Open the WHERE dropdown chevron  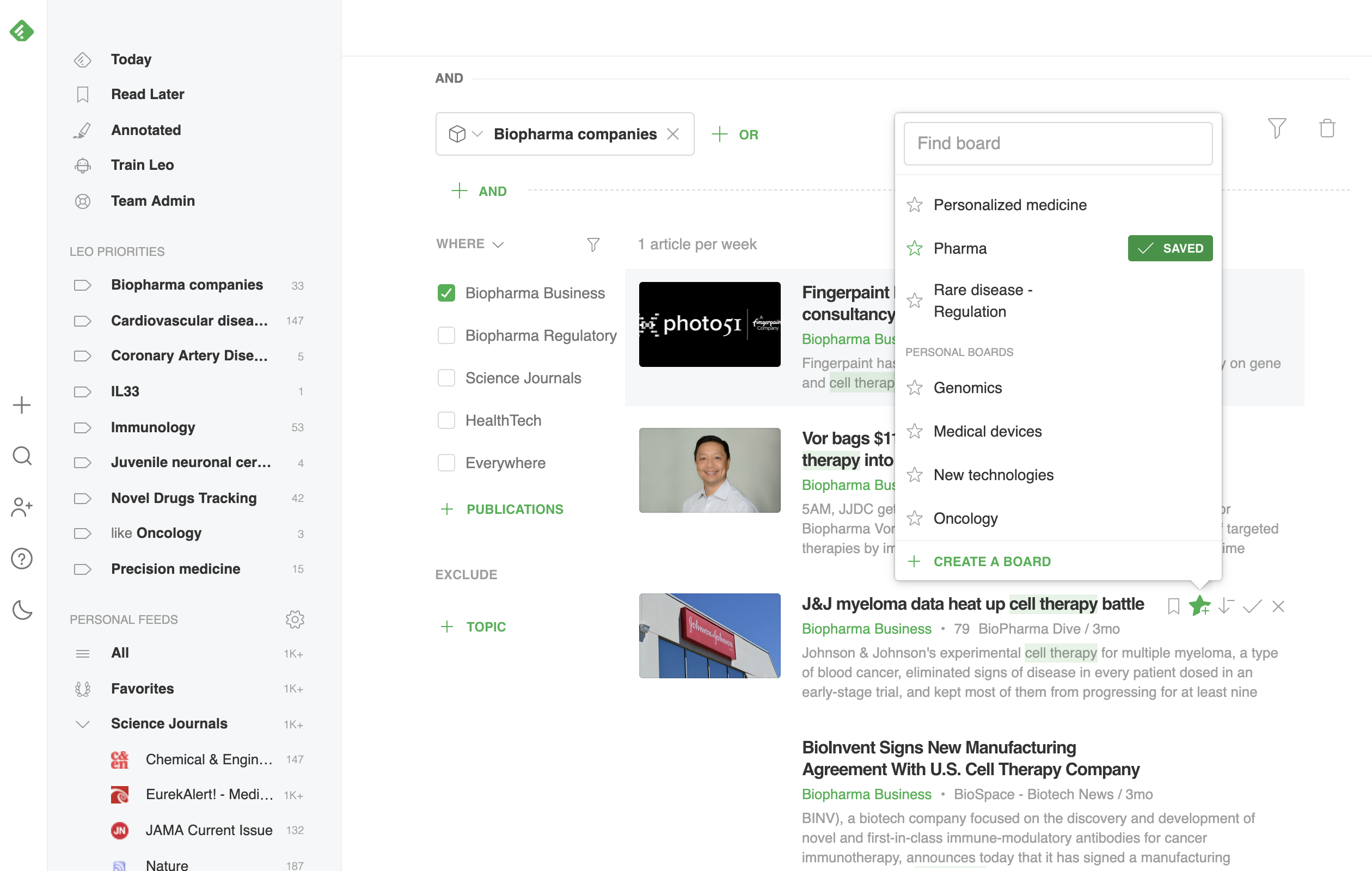tap(498, 244)
